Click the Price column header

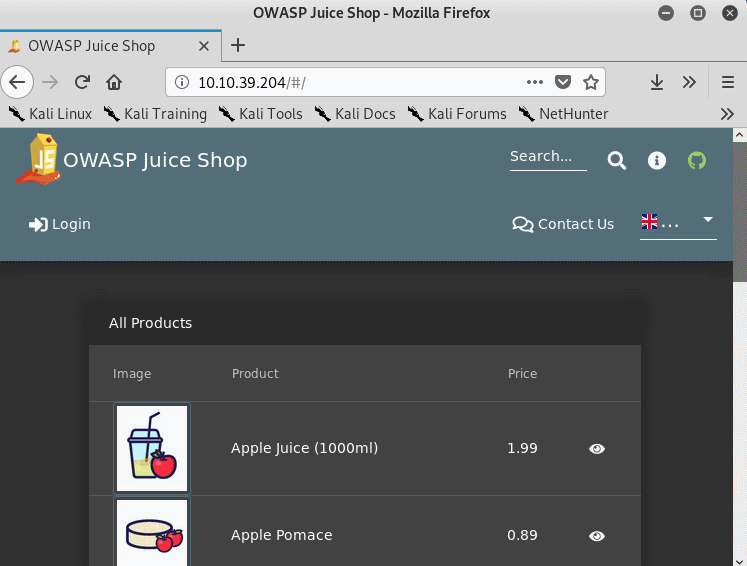click(522, 374)
